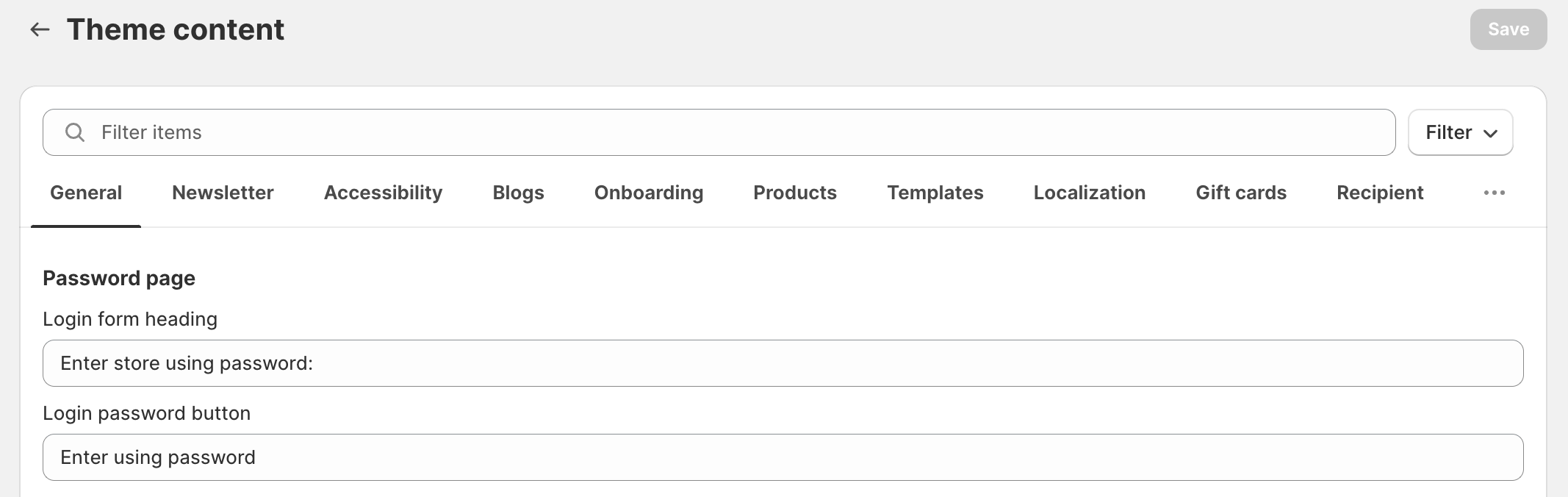Open the Accessibility tab
Image resolution: width=1568 pixels, height=497 pixels.
point(382,193)
